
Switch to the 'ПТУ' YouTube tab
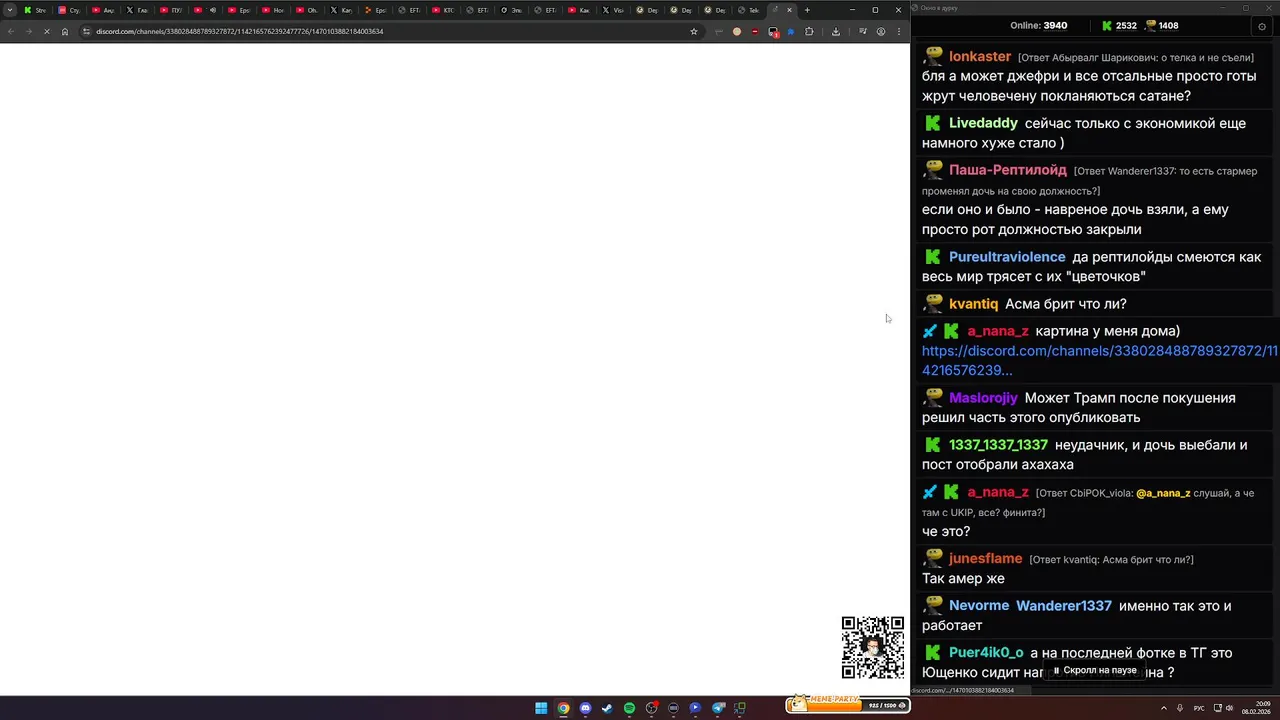(x=171, y=10)
